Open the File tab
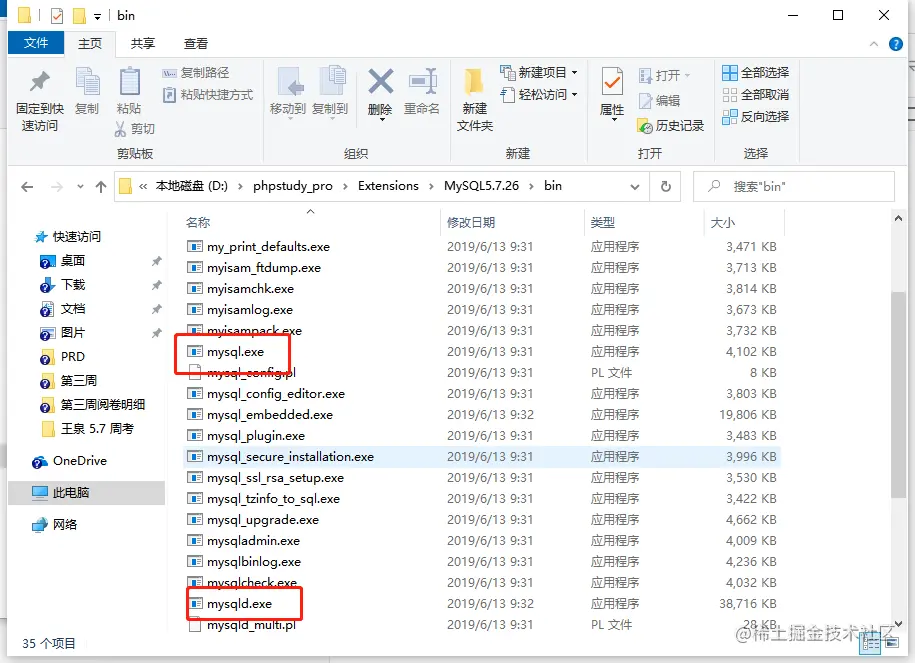The image size is (915, 663). [36, 43]
